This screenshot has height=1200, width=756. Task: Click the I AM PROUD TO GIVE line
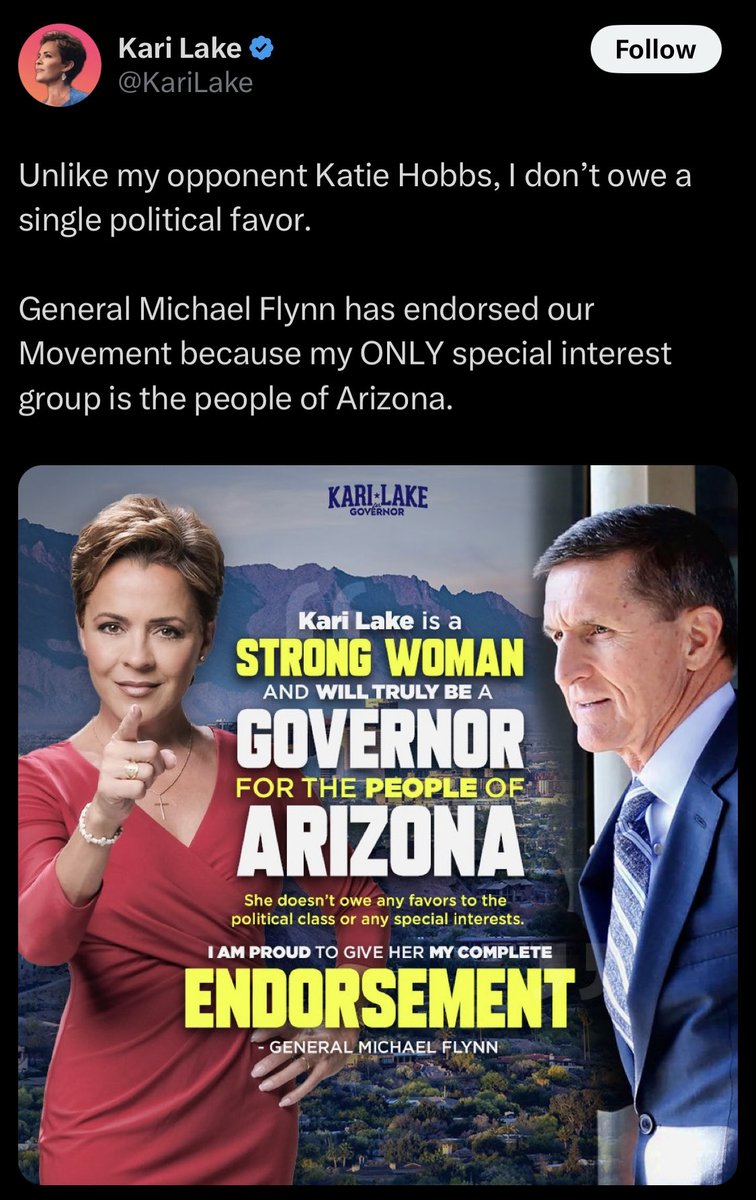tap(378, 952)
